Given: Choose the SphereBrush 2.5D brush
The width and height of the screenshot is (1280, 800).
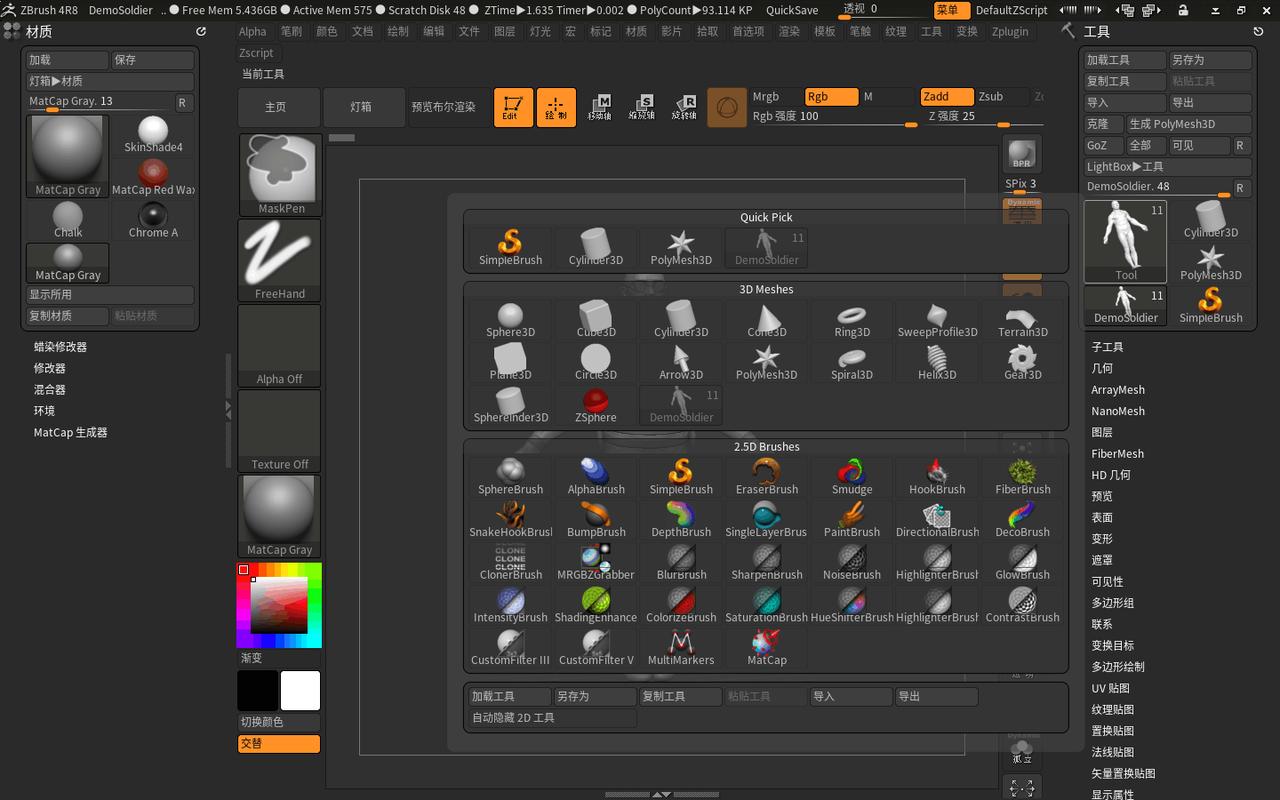Looking at the screenshot, I should coord(510,478).
